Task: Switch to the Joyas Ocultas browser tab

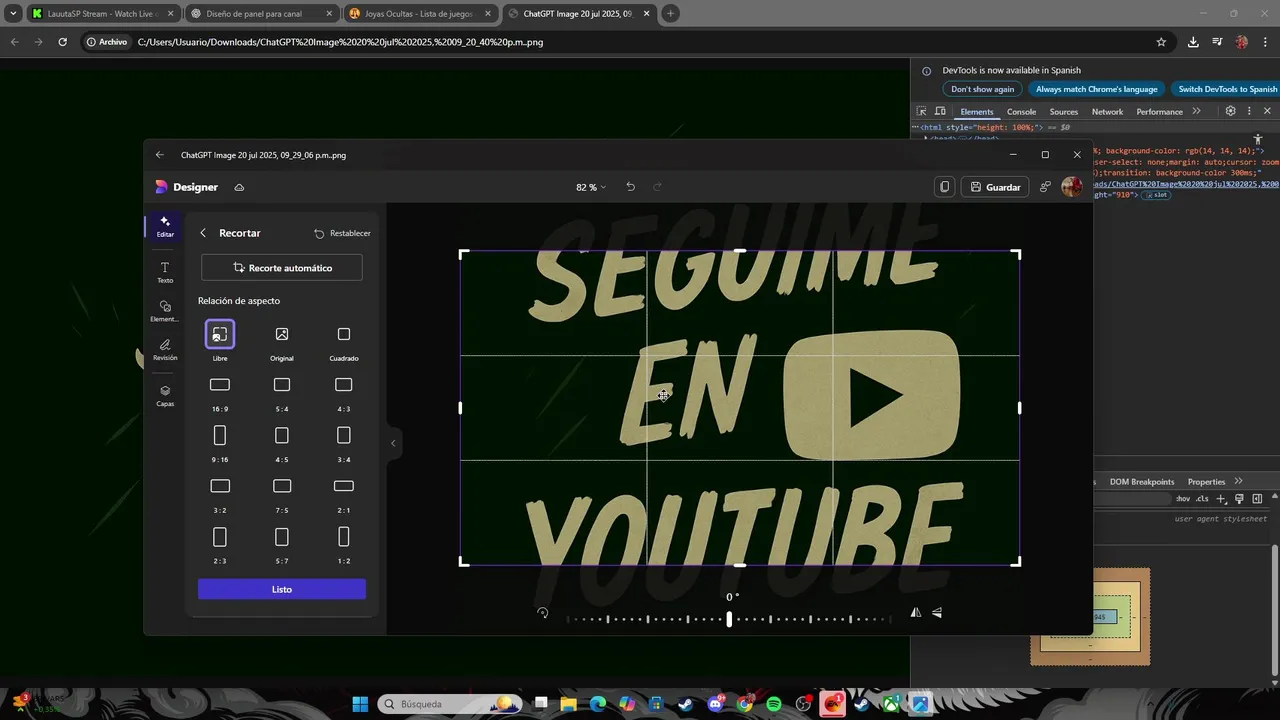Action: 418,13
